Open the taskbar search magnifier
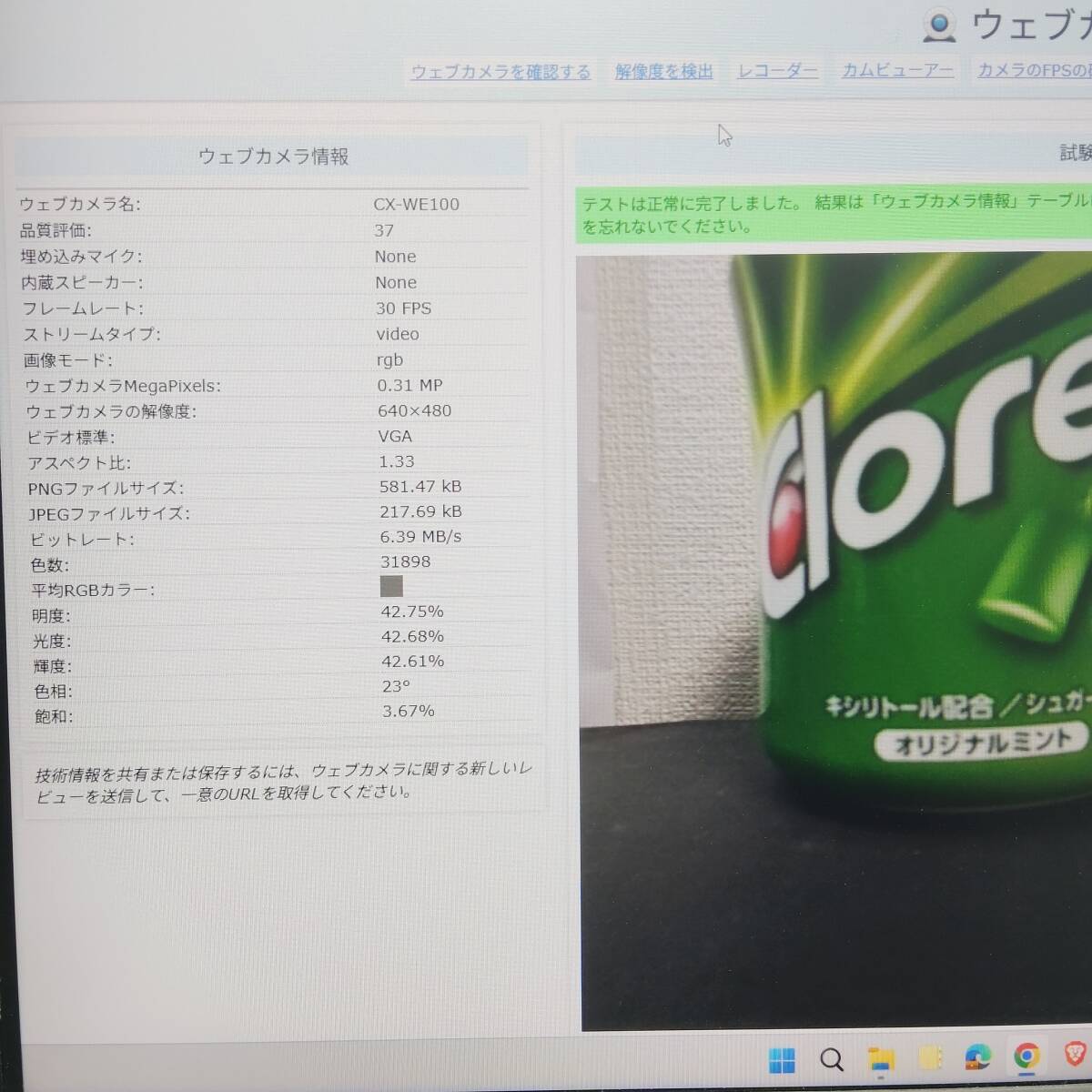The width and height of the screenshot is (1092, 1092). coord(831,1059)
